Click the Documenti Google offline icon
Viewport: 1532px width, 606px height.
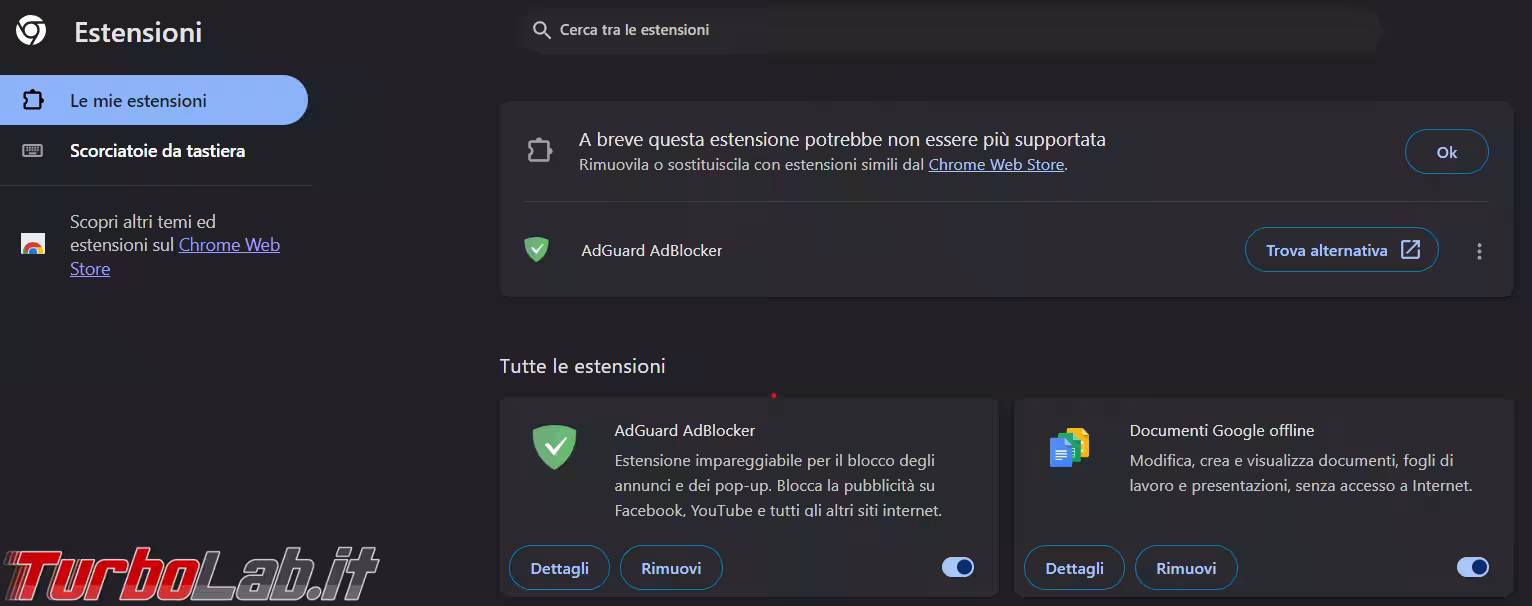click(x=1069, y=448)
